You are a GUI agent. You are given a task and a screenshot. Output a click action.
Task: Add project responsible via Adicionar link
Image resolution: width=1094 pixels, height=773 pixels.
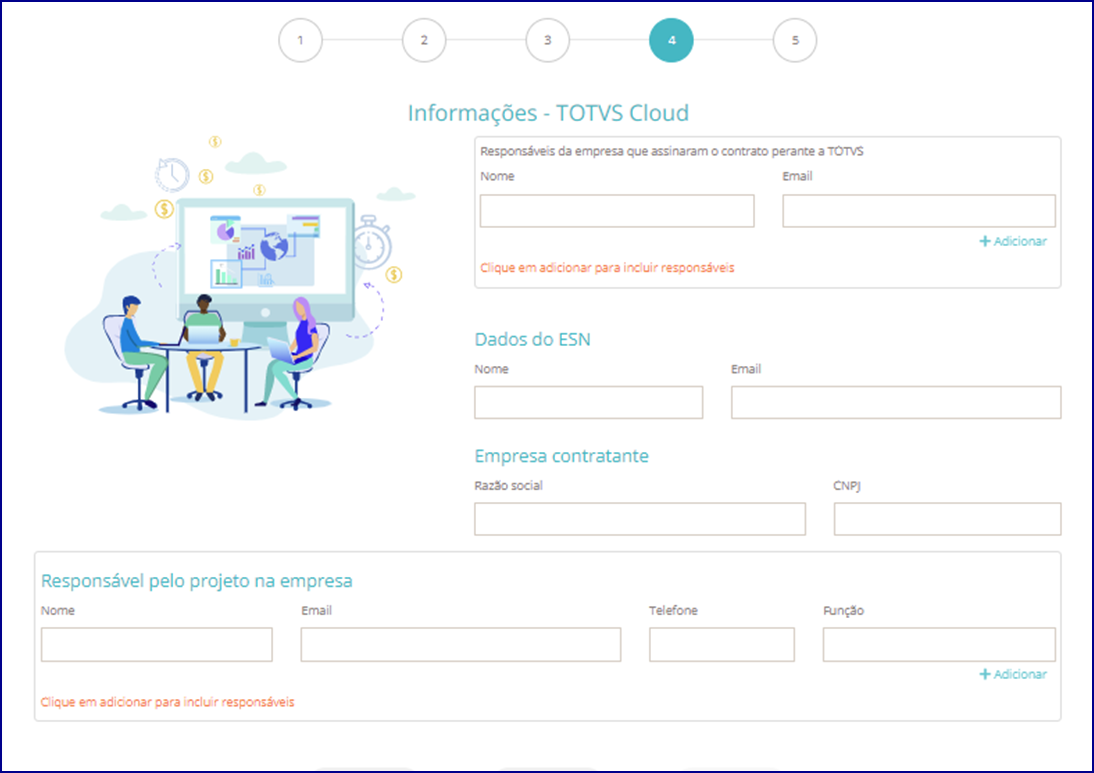tap(1013, 675)
